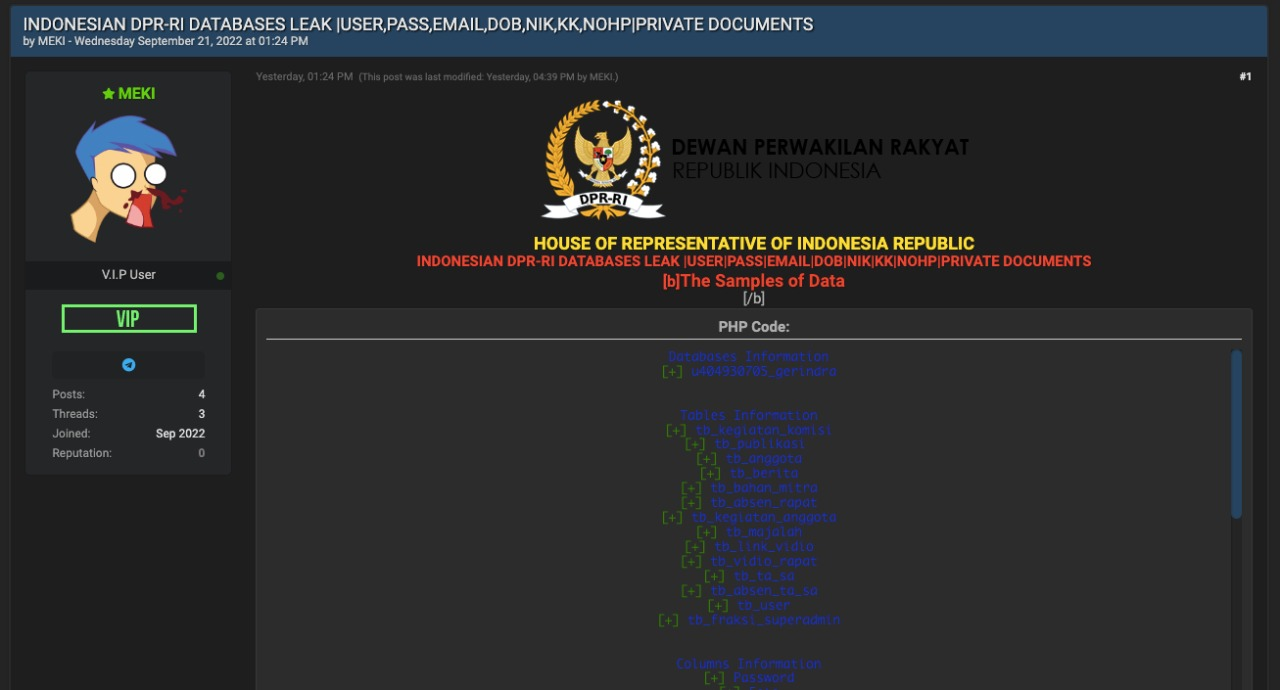Click author MEKI in the thread byline

click(x=51, y=41)
